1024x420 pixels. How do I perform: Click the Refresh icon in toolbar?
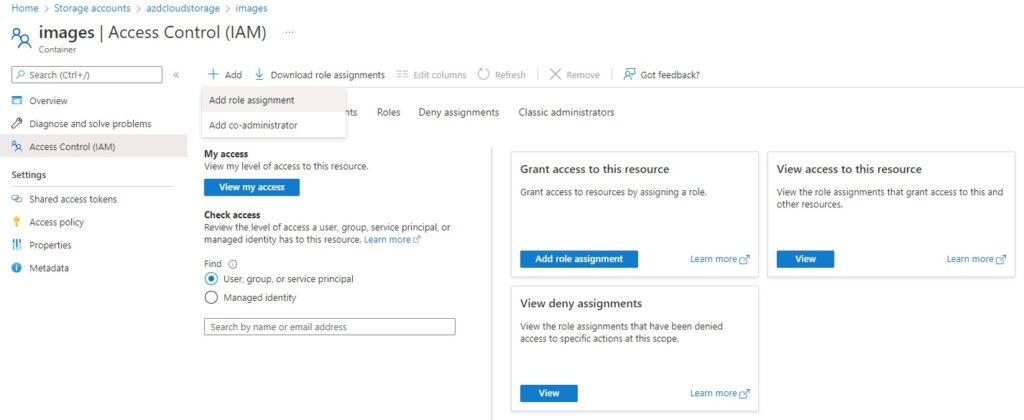(483, 74)
